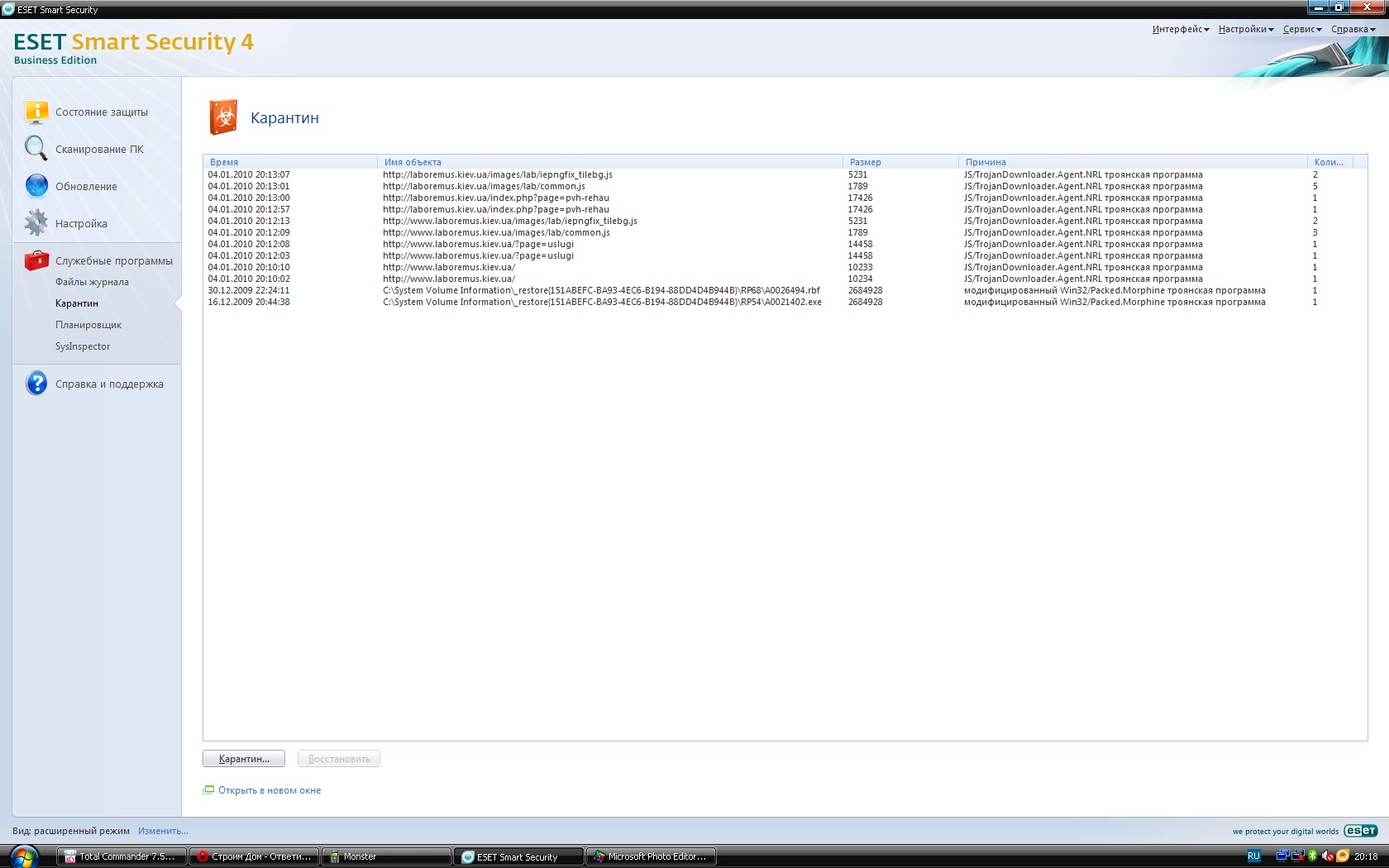This screenshot has height=868, width=1389.
Task: Click the orange biohazard Карантин icon
Action: click(223, 117)
